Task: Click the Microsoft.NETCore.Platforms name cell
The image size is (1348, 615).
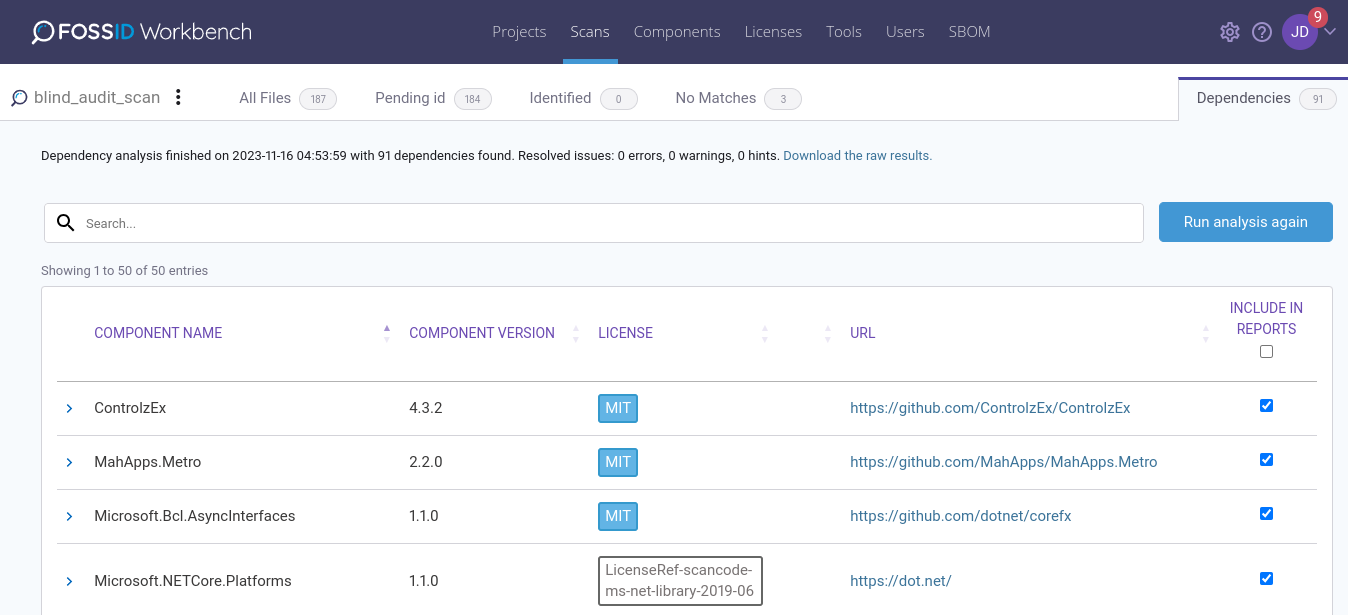Action: (x=193, y=581)
